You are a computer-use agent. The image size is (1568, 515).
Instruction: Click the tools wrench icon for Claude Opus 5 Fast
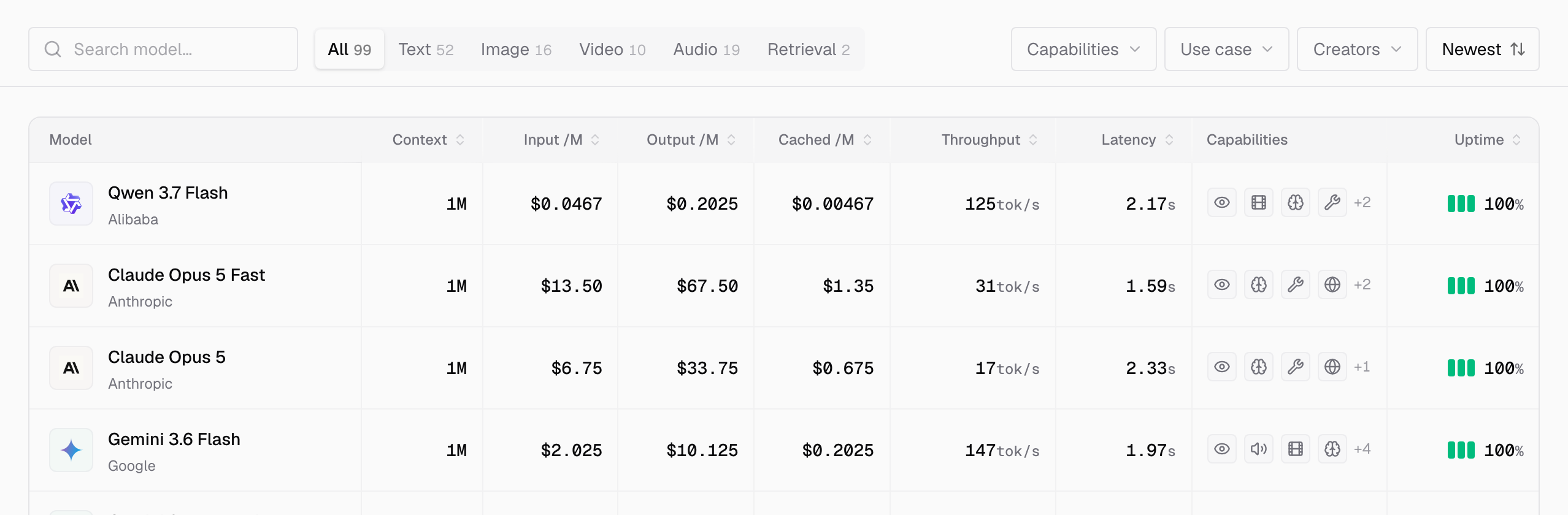point(1295,285)
